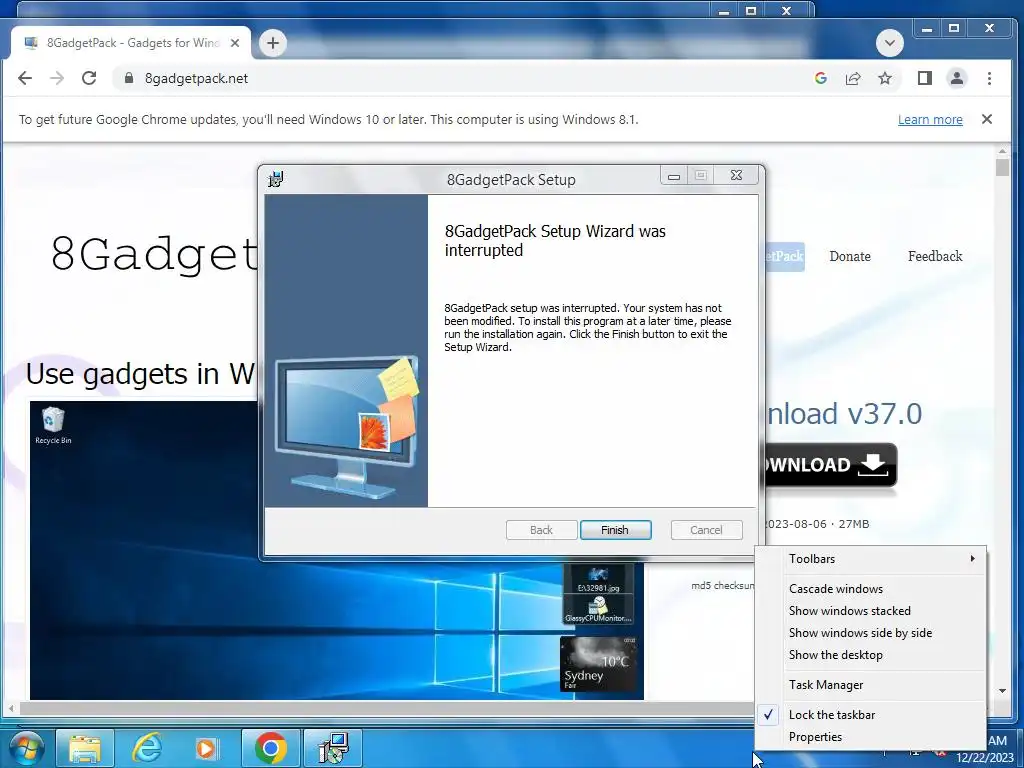Click the setup dialog title icon

tap(276, 179)
